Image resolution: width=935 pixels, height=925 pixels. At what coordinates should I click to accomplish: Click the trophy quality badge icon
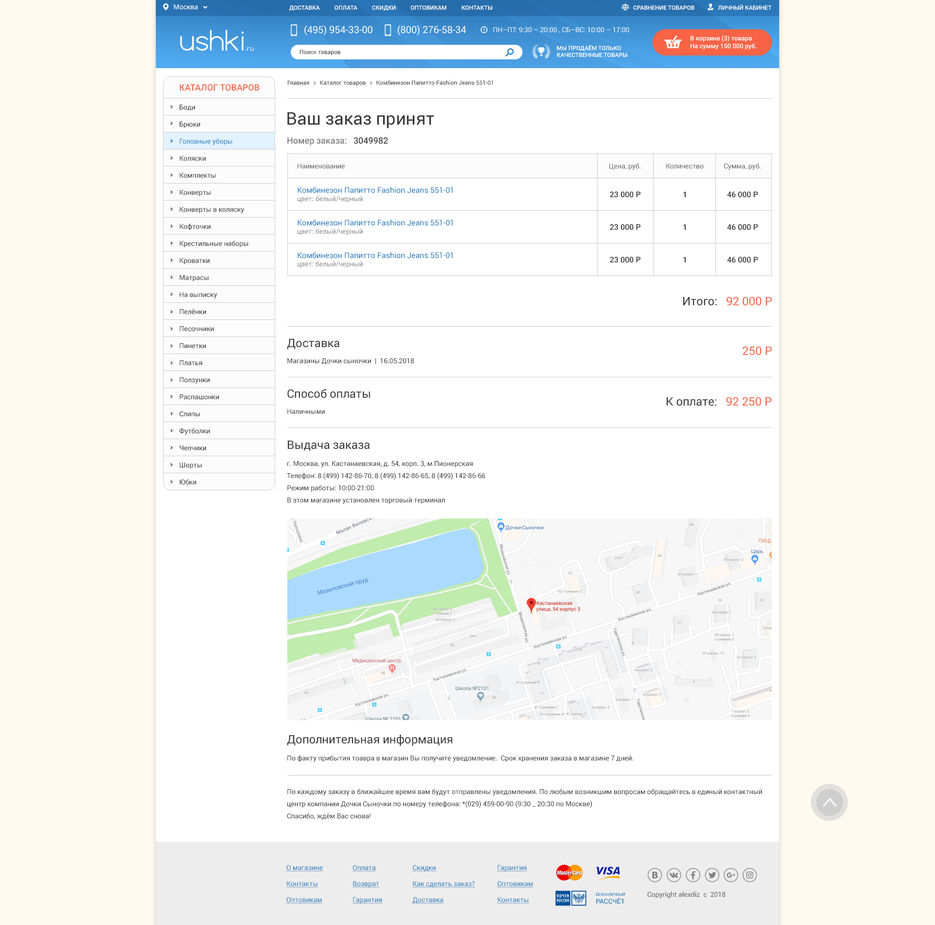[x=541, y=51]
